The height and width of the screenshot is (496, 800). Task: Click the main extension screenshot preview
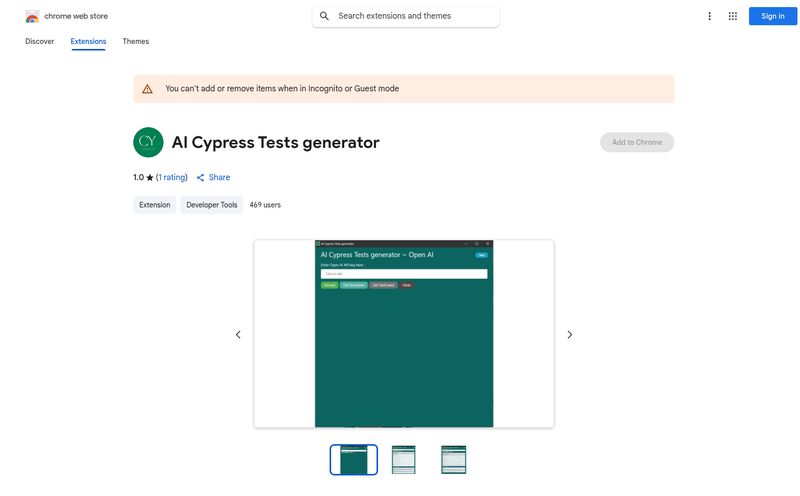pos(404,334)
